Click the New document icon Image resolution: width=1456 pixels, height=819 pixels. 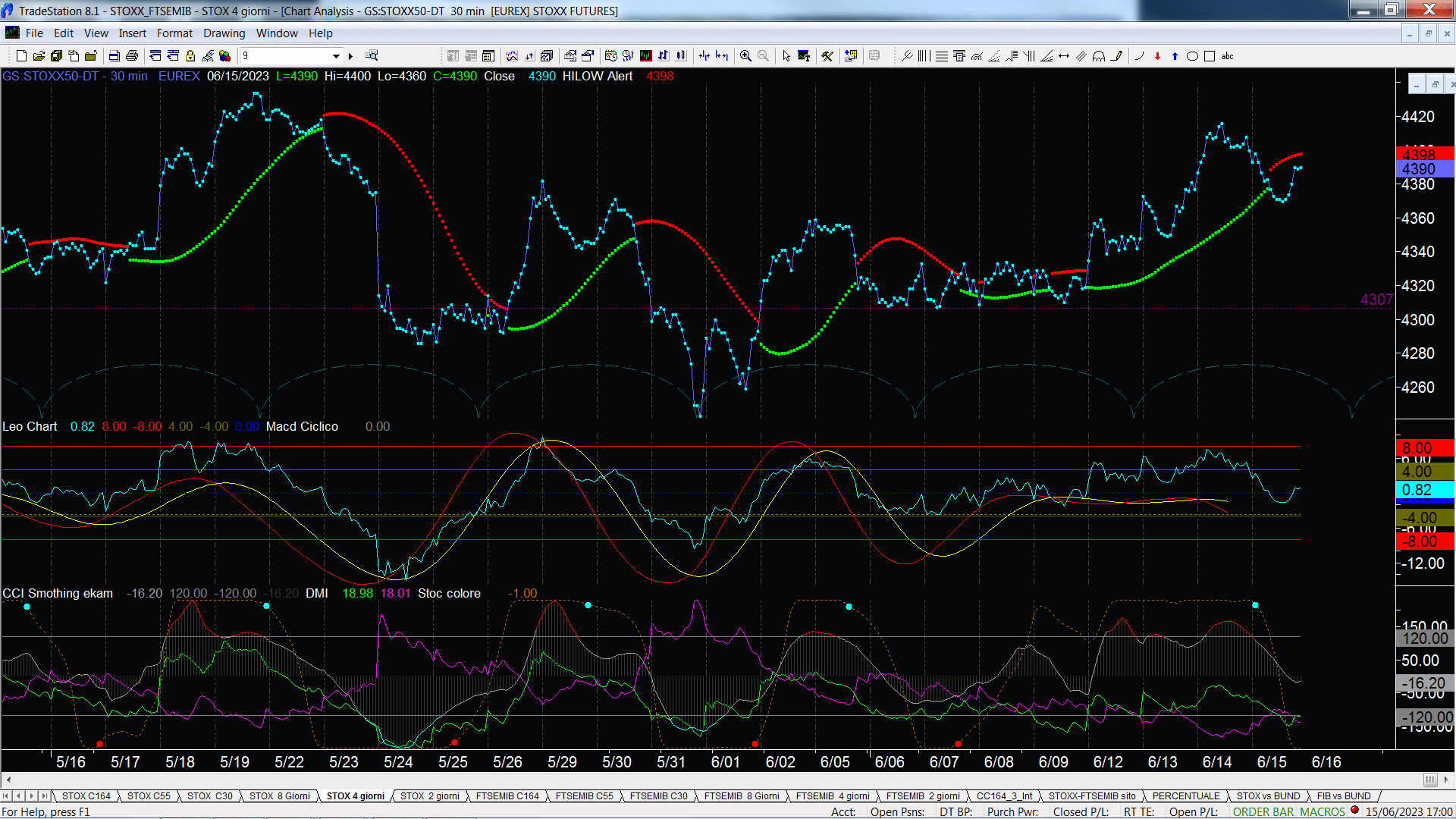[21, 56]
